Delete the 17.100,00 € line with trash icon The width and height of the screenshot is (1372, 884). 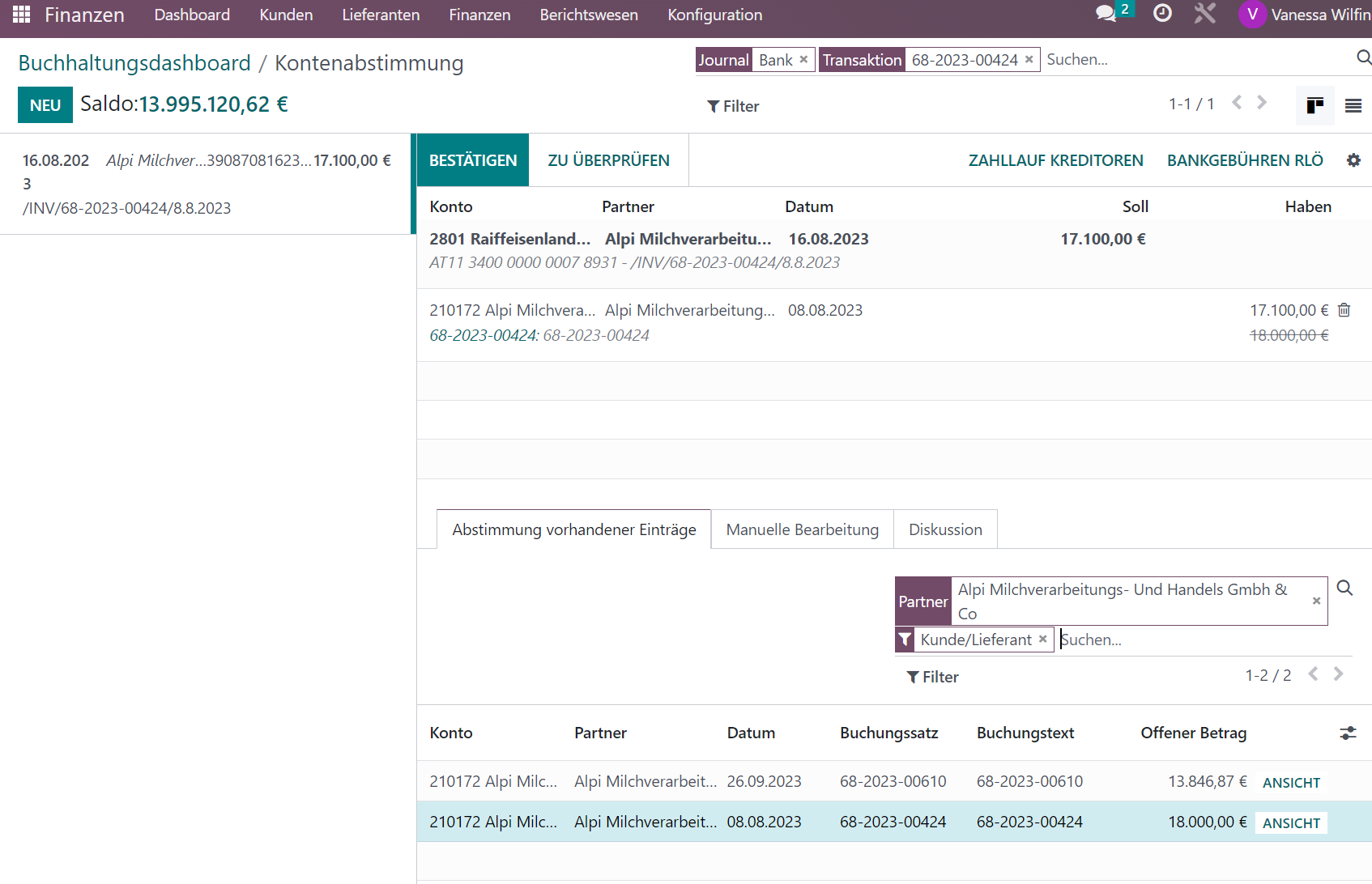[1344, 310]
